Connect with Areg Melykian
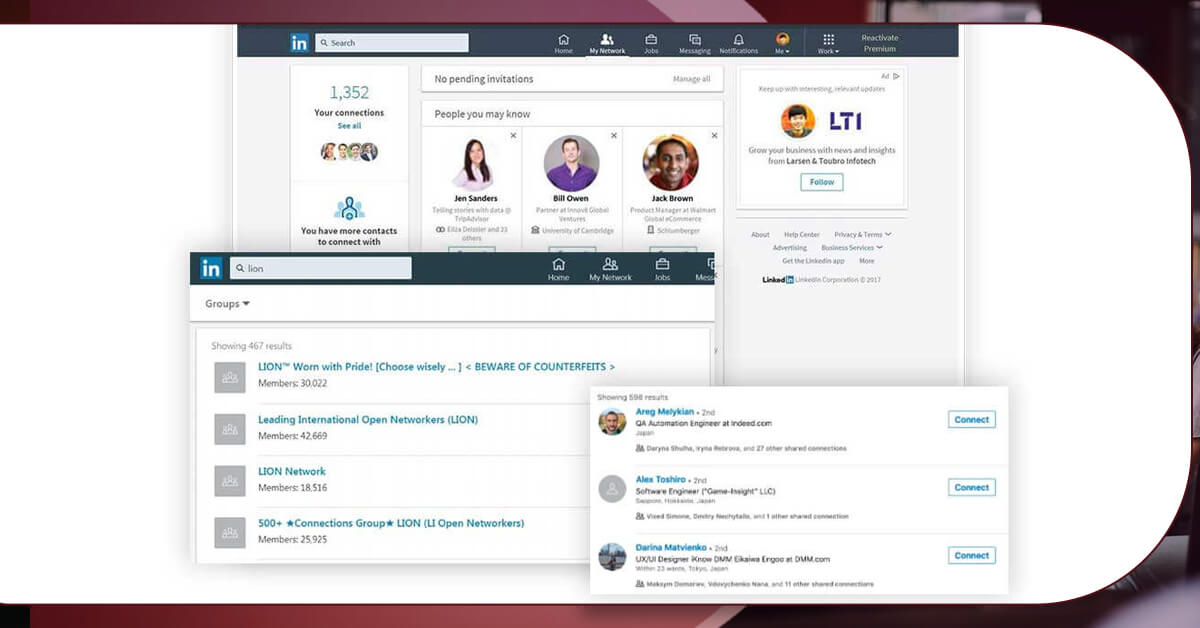Viewport: 1200px width, 628px height. click(971, 420)
